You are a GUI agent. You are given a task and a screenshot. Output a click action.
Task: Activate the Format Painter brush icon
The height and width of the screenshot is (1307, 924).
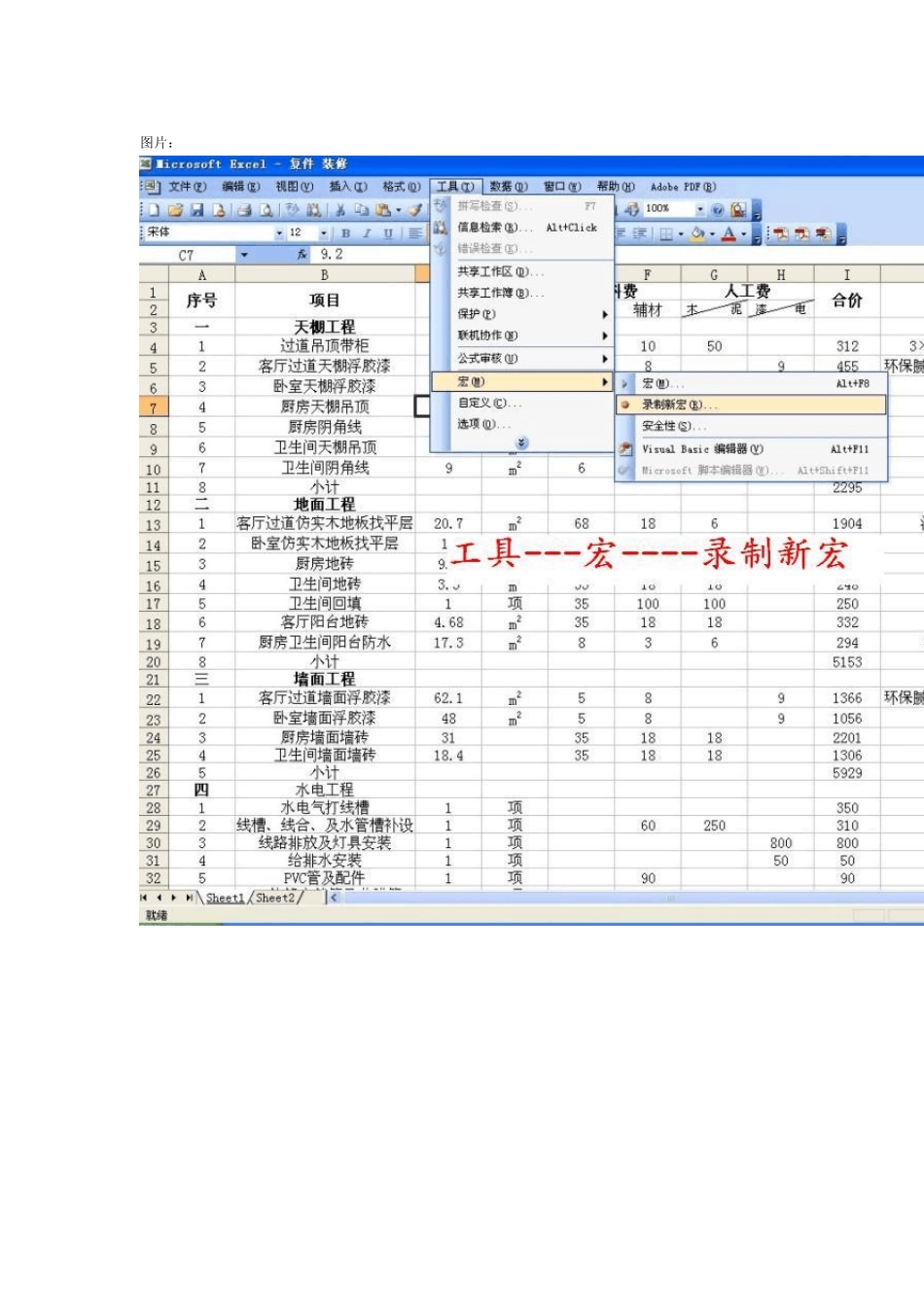[x=416, y=210]
